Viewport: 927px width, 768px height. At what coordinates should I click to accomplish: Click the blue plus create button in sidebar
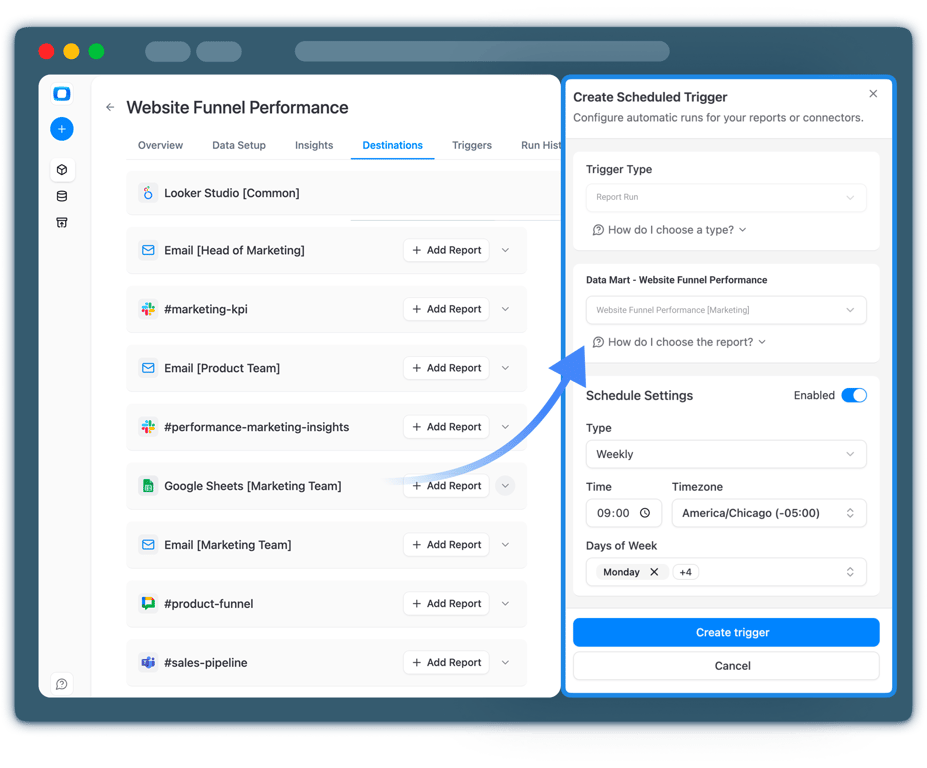pos(61,129)
